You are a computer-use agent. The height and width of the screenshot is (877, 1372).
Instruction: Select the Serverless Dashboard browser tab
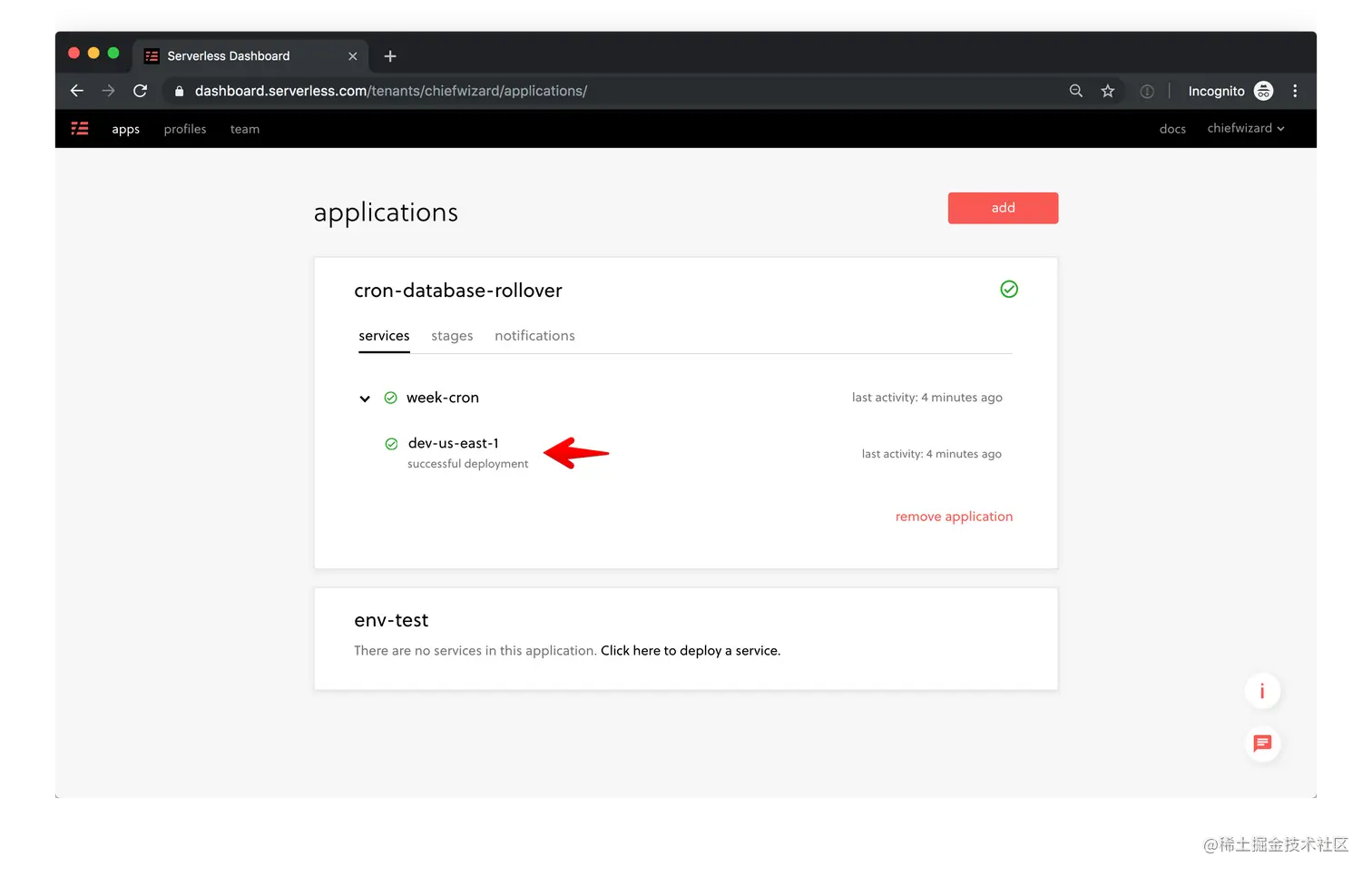[x=250, y=56]
